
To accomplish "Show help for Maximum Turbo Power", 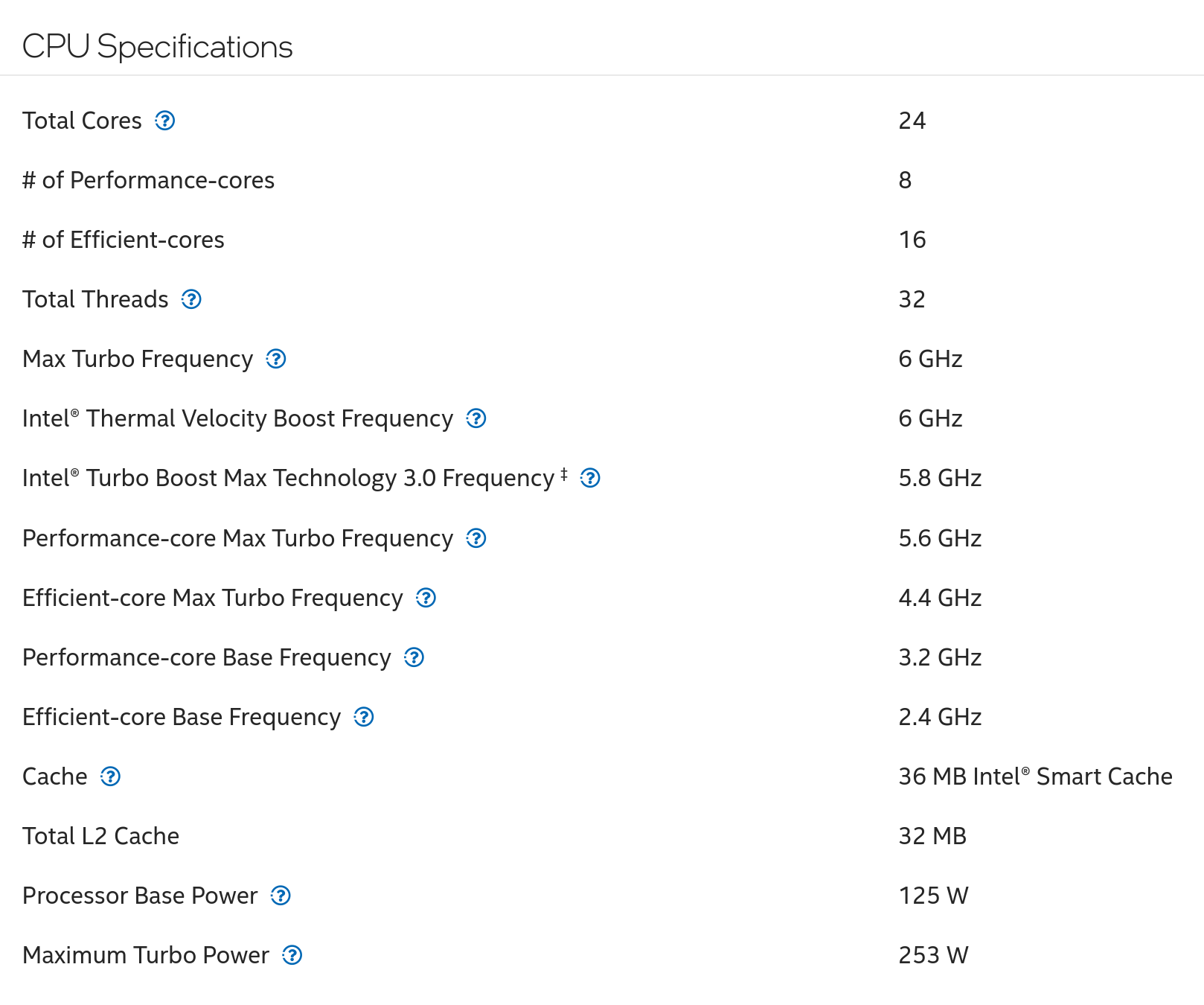I will [x=292, y=955].
